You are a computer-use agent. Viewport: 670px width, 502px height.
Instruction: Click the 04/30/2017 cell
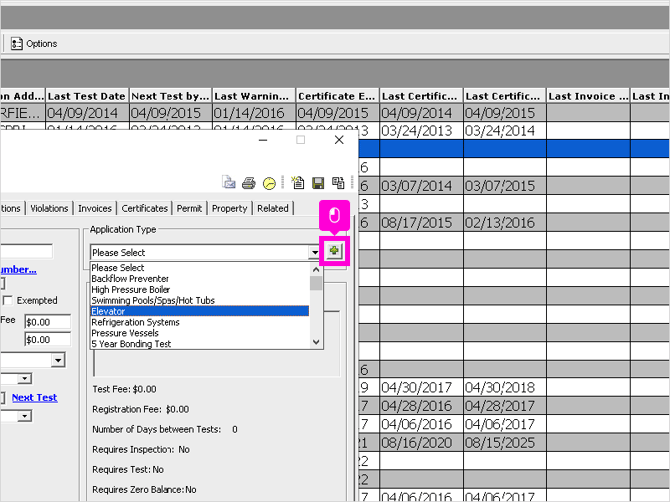[421, 388]
